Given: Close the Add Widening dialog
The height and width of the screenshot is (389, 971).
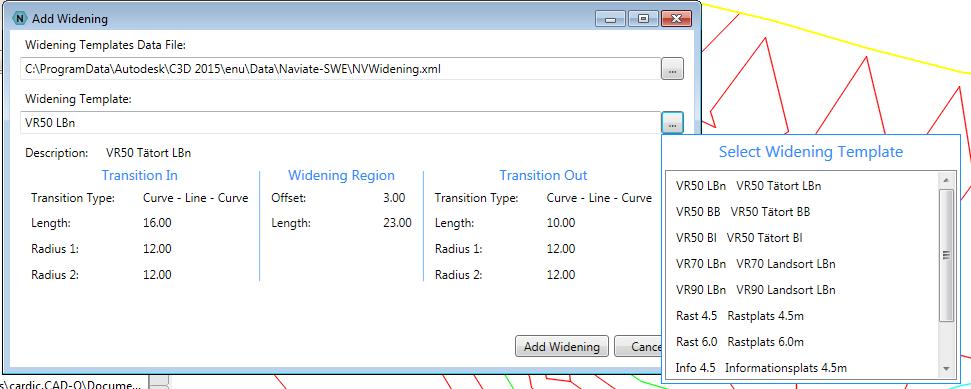Looking at the screenshot, I should (676, 19).
